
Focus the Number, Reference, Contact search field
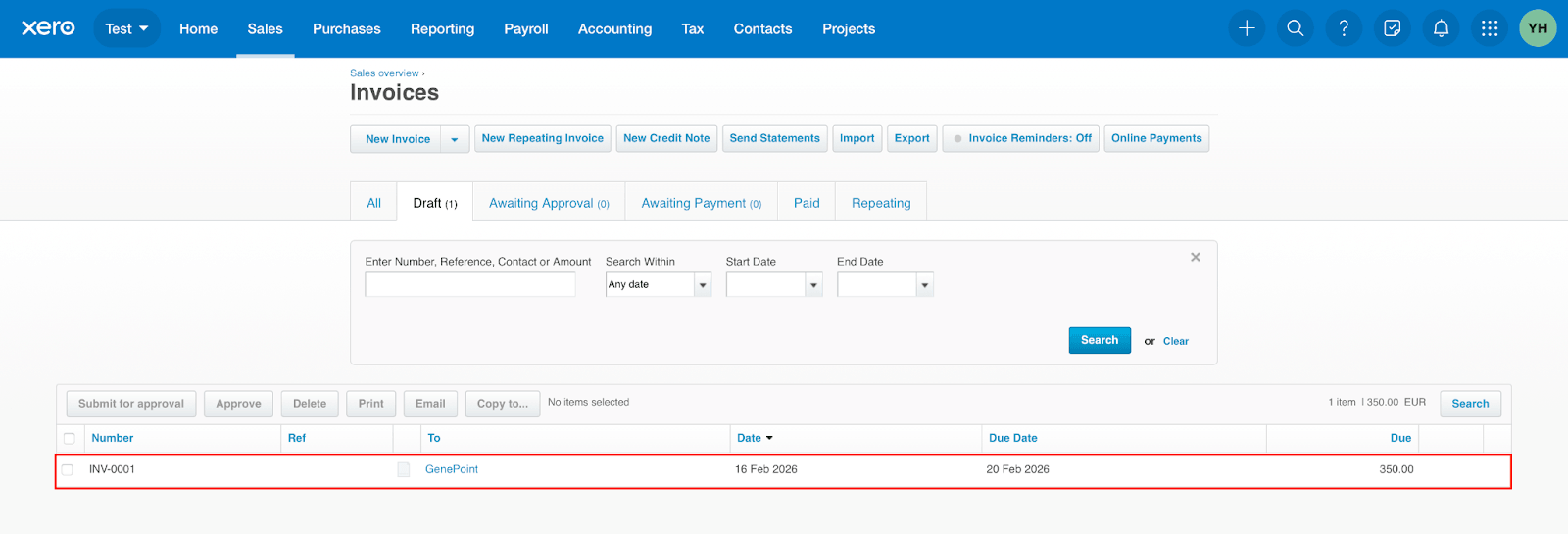pos(470,285)
